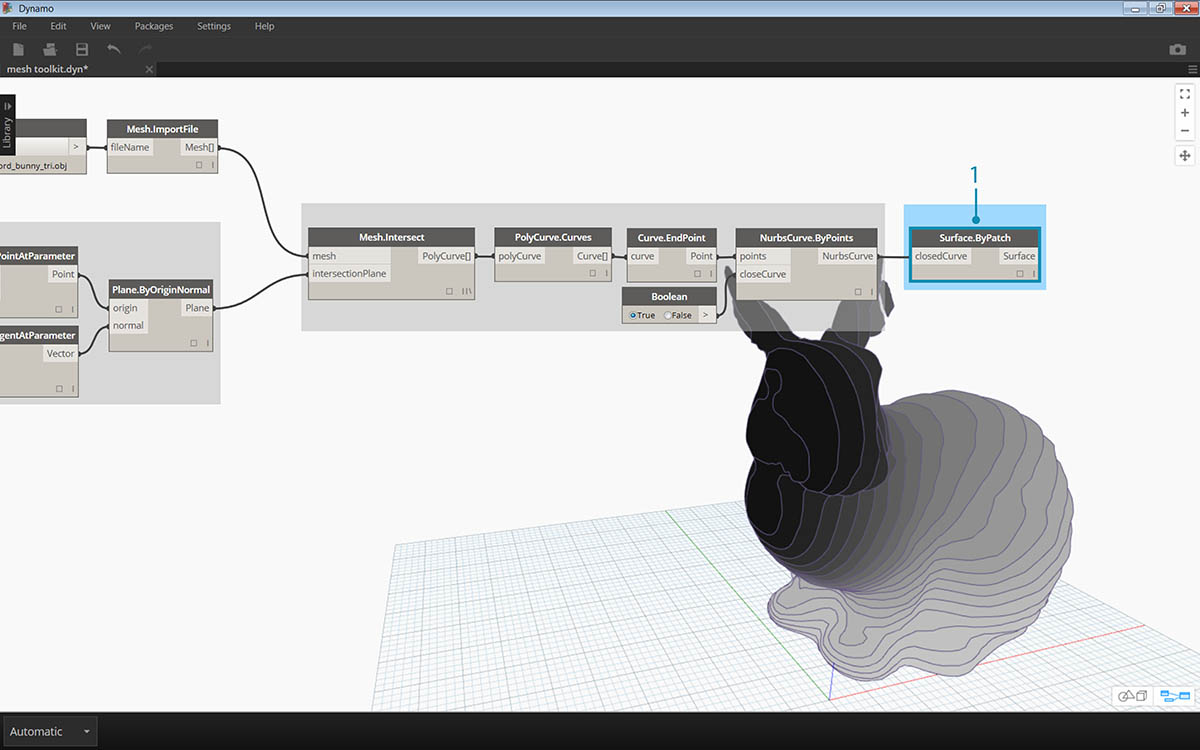
Task: Click the Zoom to Fit icon
Action: pyautogui.click(x=1185, y=94)
